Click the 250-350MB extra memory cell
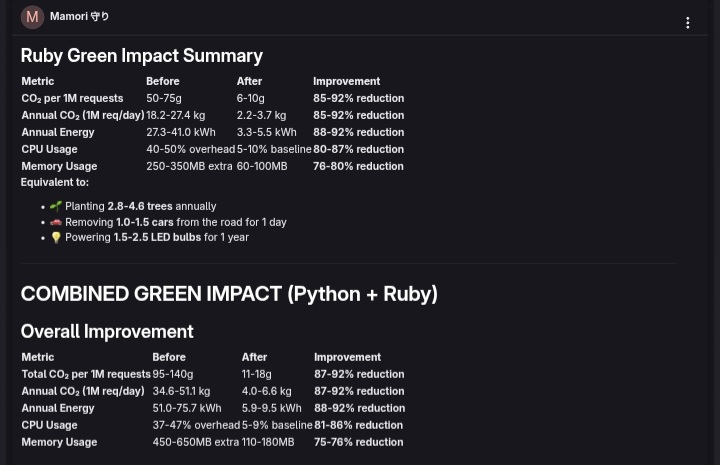Viewport: 720px width, 465px height. (189, 166)
